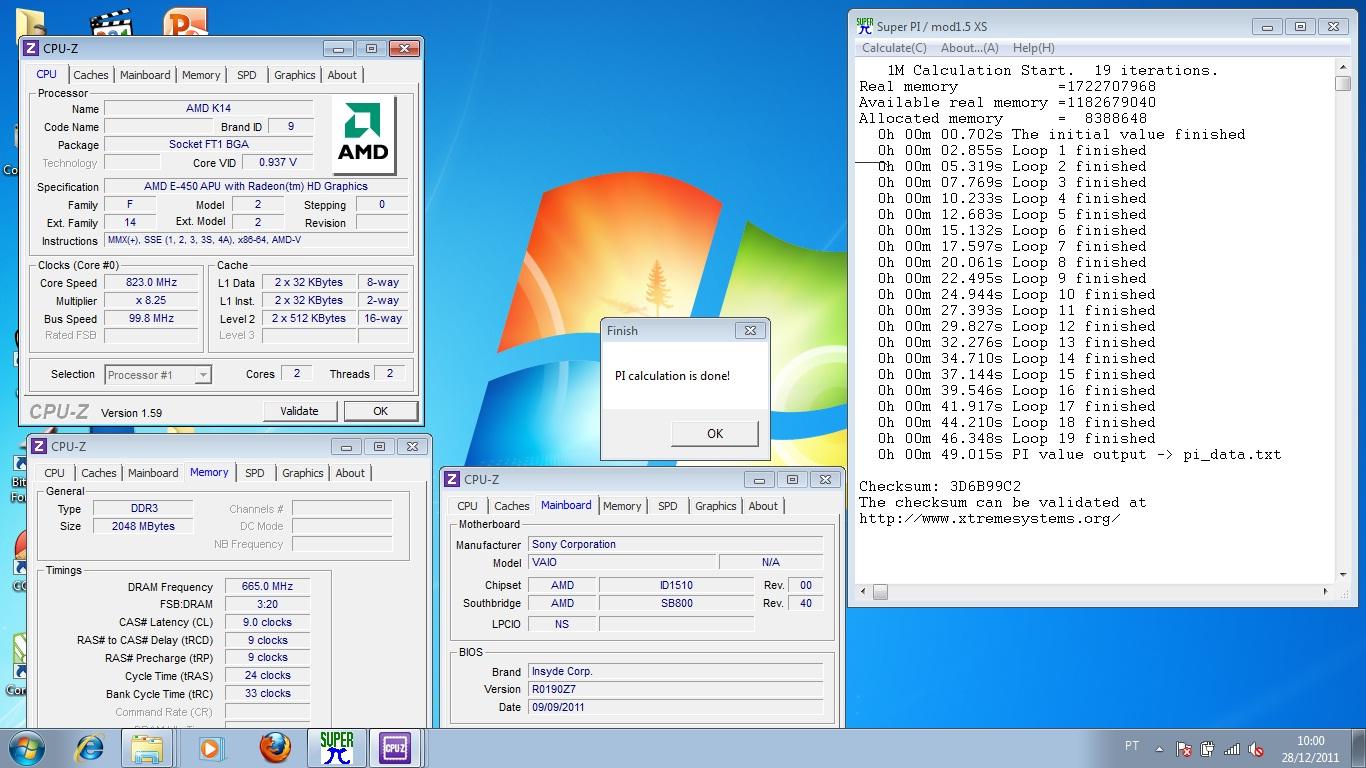Click the Show Desktop strip
This screenshot has width=1366, height=768.
coord(1359,748)
